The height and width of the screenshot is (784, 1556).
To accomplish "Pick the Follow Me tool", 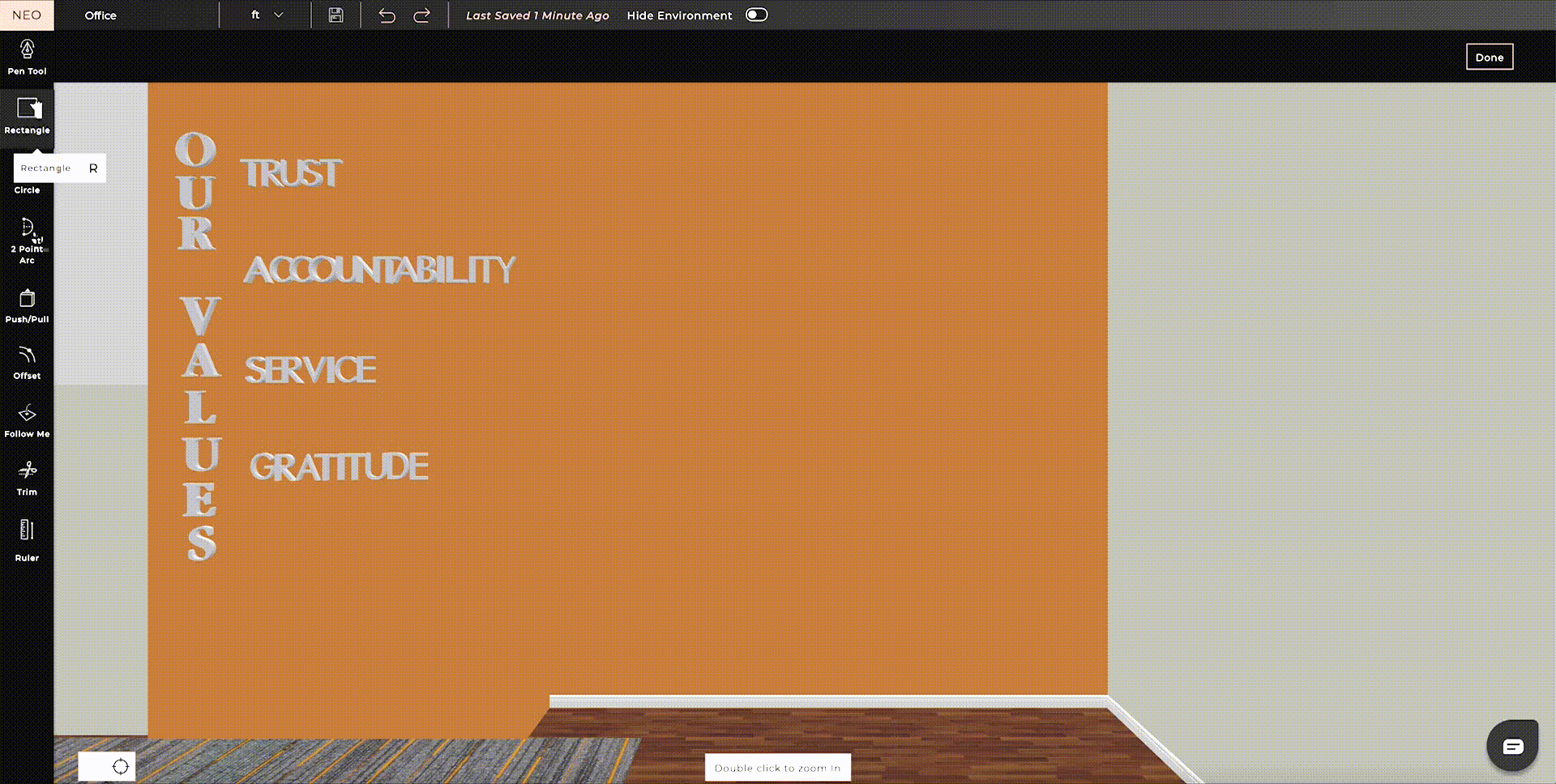I will (27, 421).
